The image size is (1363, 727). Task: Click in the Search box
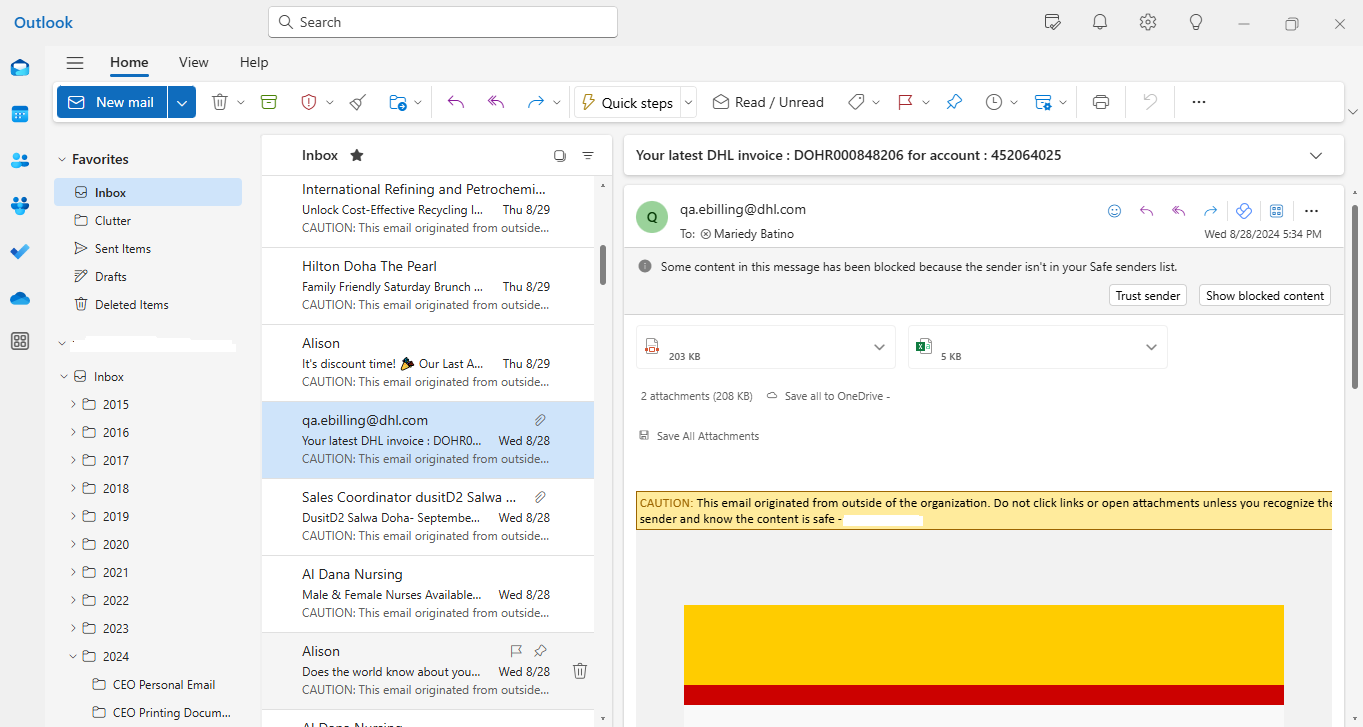(443, 22)
